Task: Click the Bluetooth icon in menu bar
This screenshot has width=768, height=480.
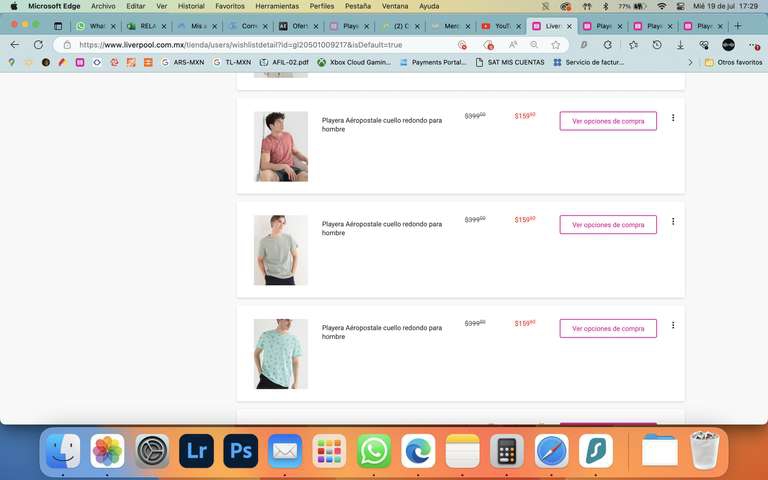Action: tap(605, 6)
